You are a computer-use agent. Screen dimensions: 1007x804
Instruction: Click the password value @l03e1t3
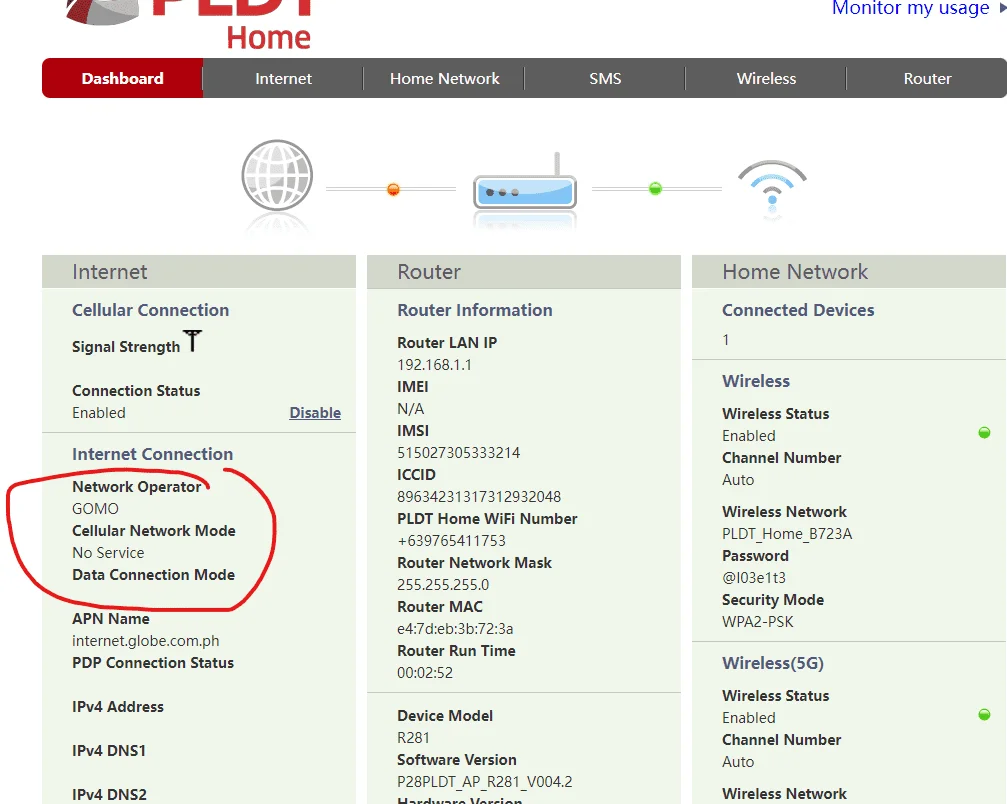754,577
